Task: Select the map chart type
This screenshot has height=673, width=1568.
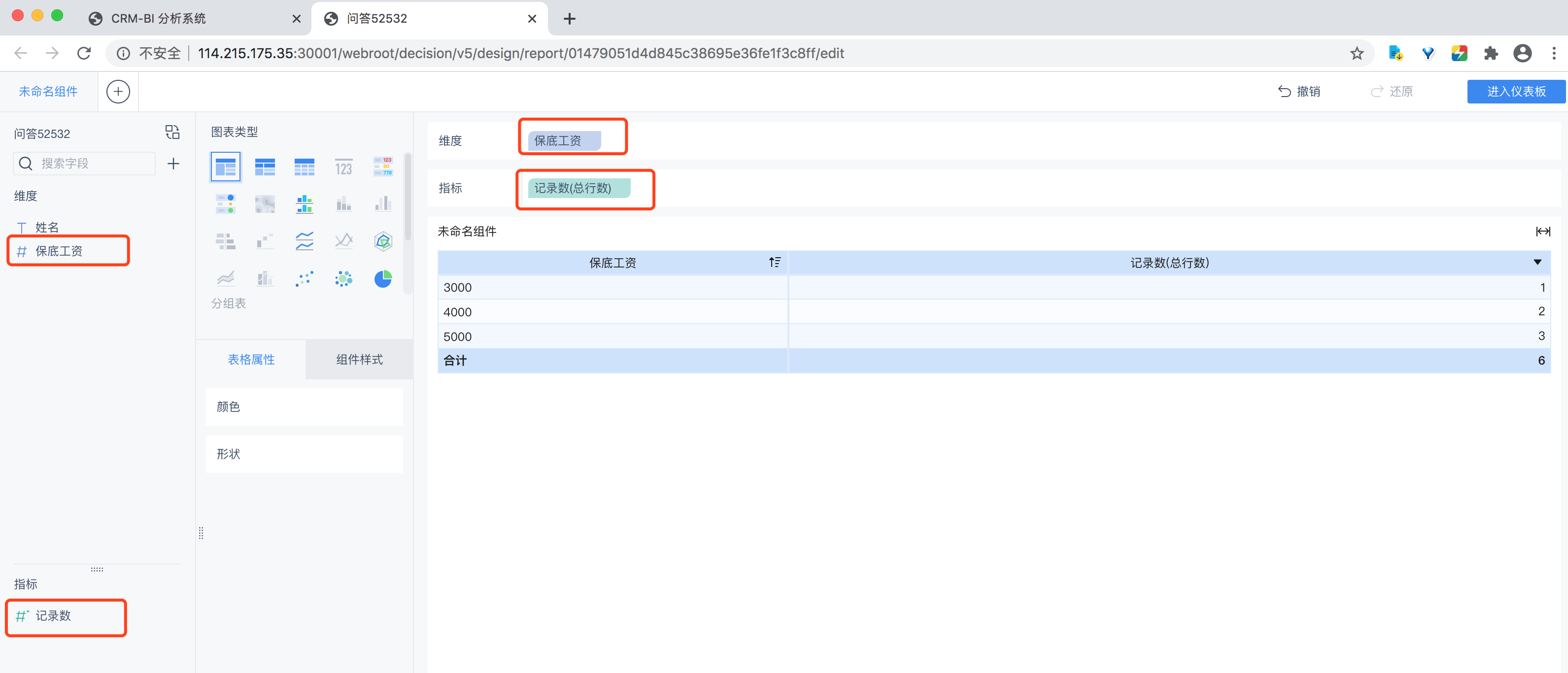Action: point(265,204)
